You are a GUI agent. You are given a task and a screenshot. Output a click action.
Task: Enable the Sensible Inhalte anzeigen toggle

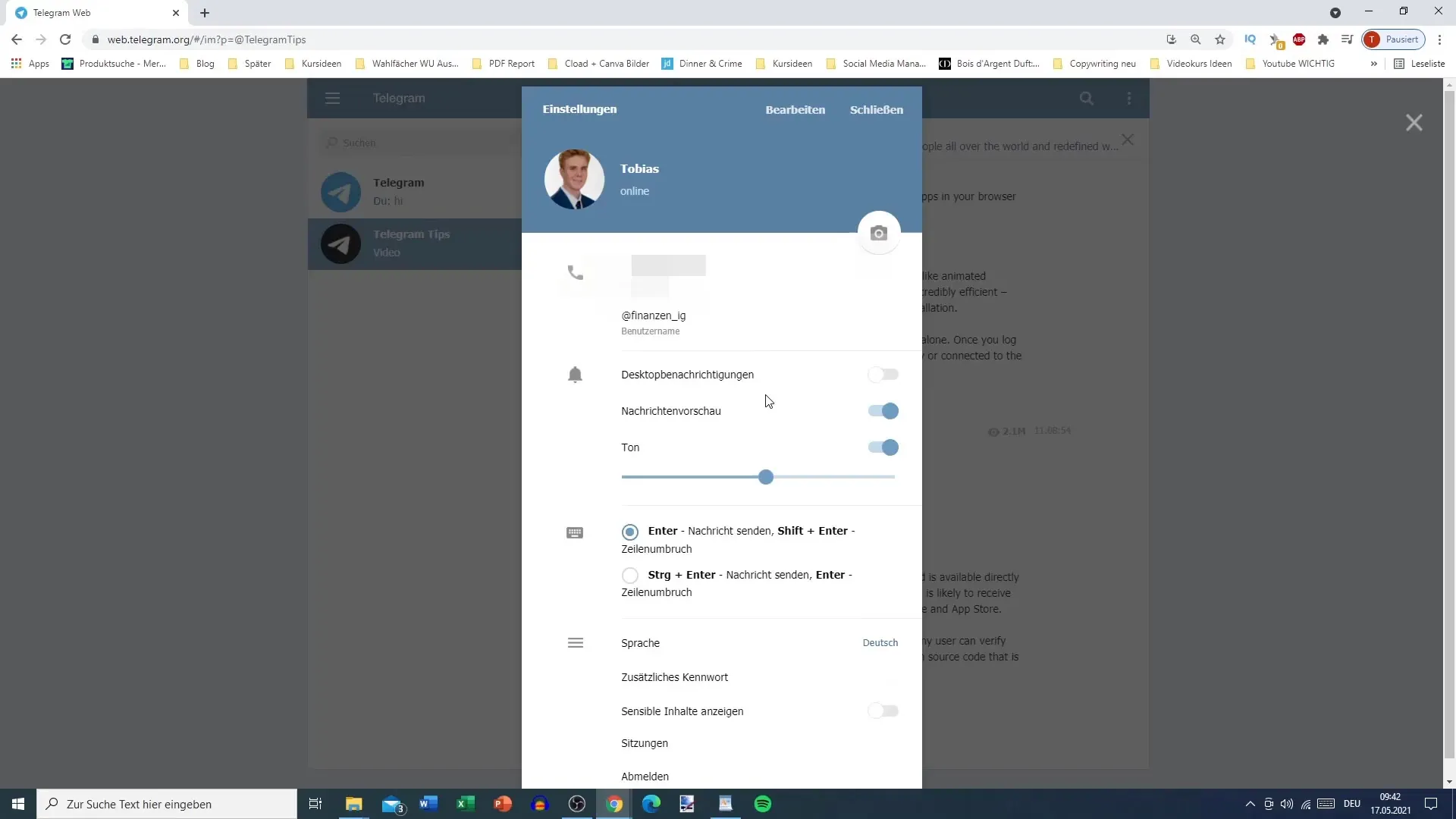[x=883, y=711]
